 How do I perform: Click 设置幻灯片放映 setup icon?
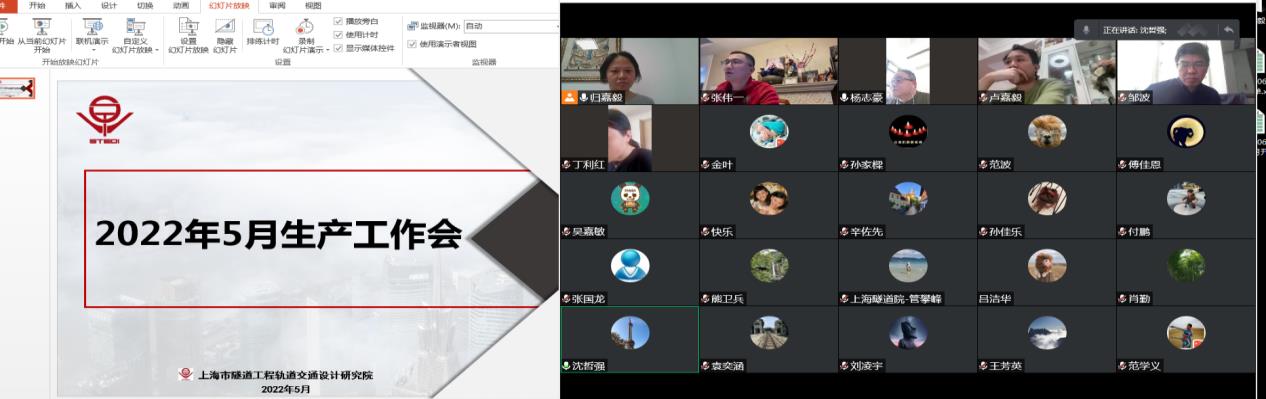pos(188,26)
